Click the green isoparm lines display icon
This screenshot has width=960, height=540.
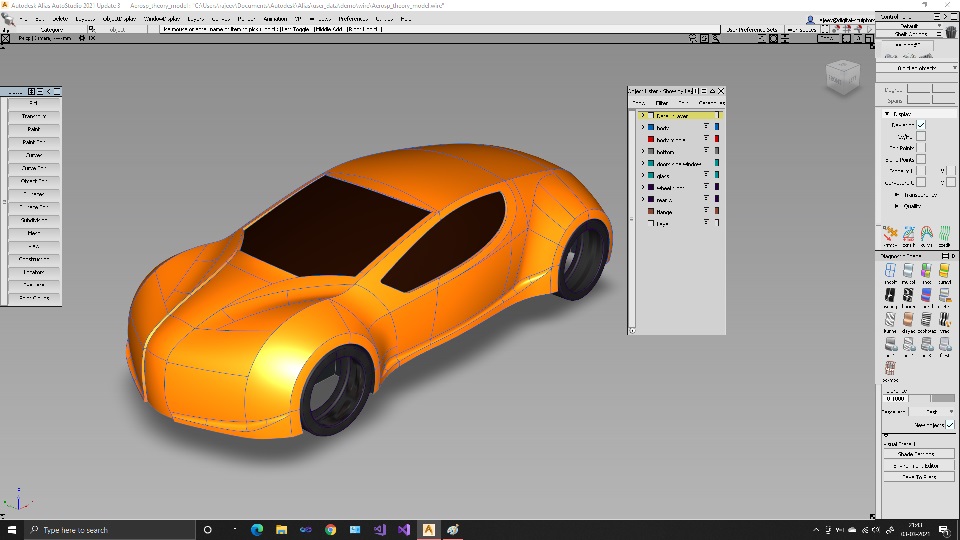point(945,234)
